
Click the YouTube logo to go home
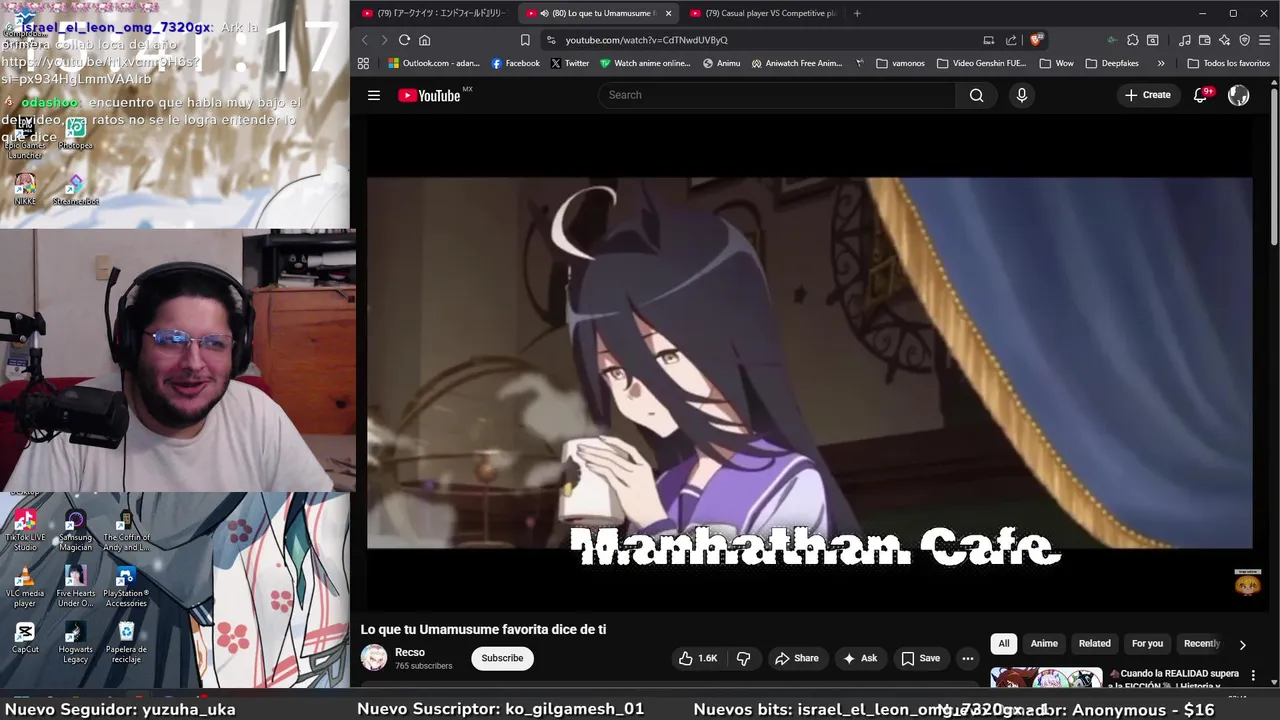click(429, 95)
